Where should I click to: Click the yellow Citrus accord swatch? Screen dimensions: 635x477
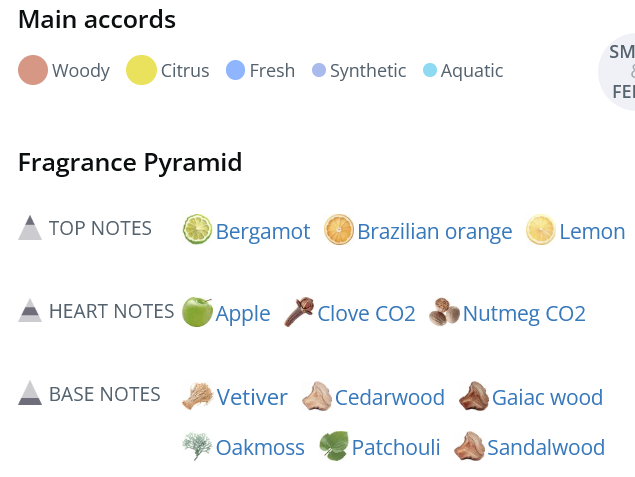tap(141, 70)
